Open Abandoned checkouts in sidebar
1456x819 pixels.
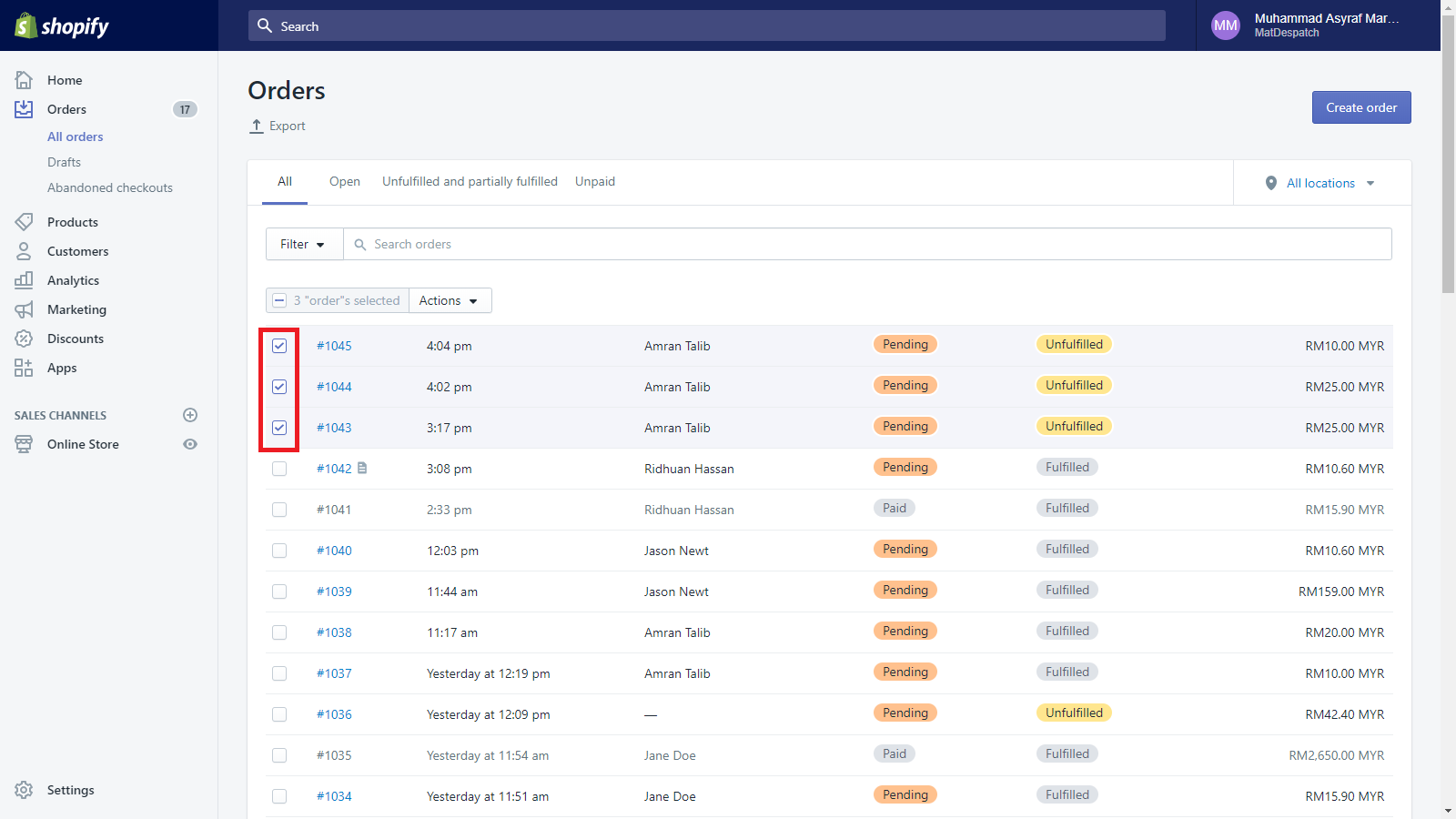(x=110, y=187)
